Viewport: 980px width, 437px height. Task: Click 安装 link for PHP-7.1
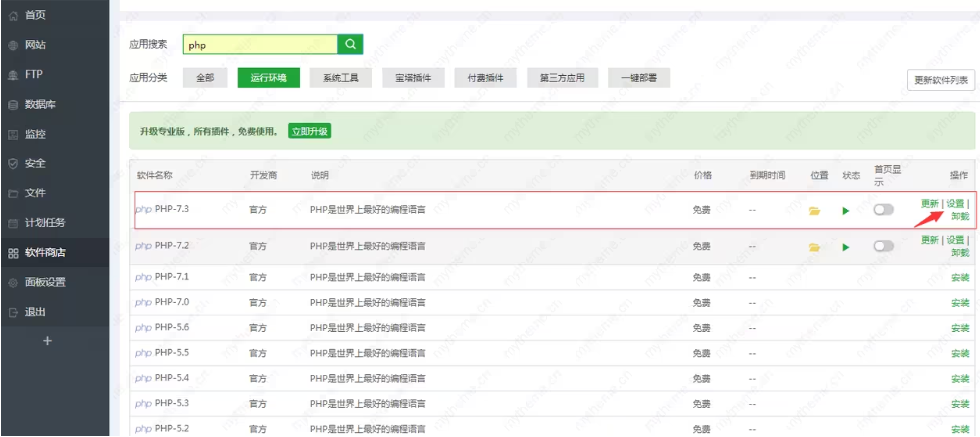960,278
